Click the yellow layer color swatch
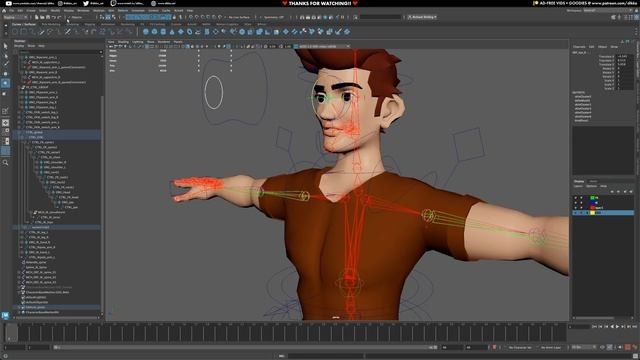640x360 pixels. coord(593,213)
